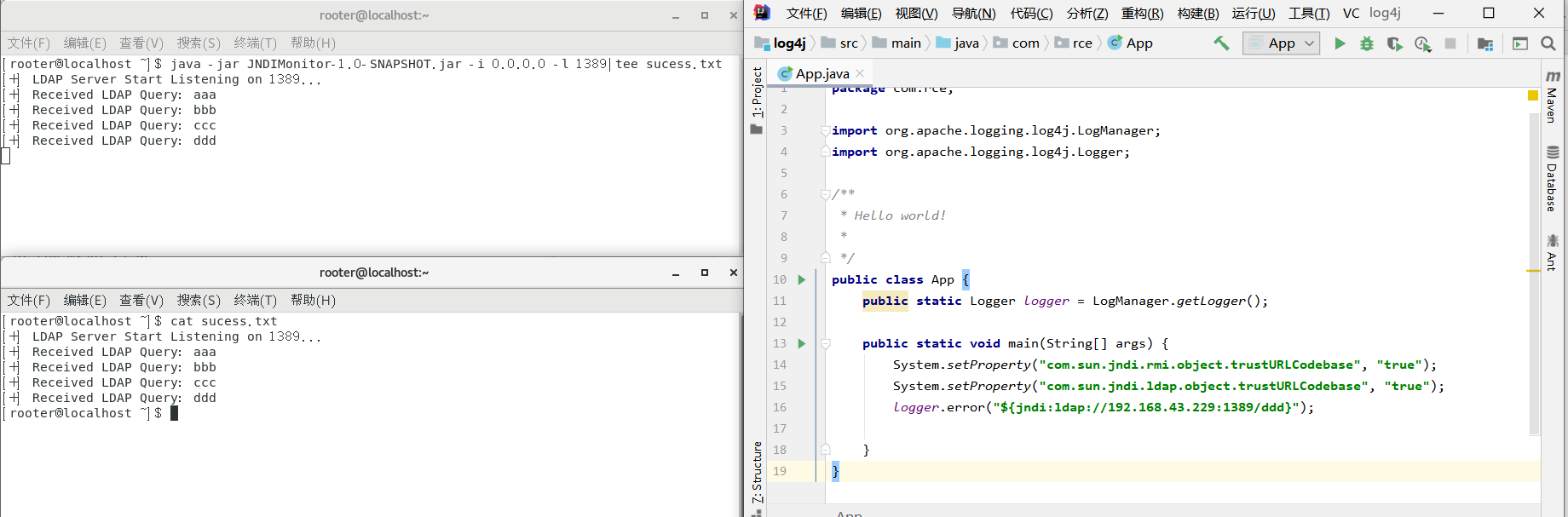Open IntelliJ 构建(B) menu
Image resolution: width=1568 pixels, height=517 pixels.
coord(1198,13)
